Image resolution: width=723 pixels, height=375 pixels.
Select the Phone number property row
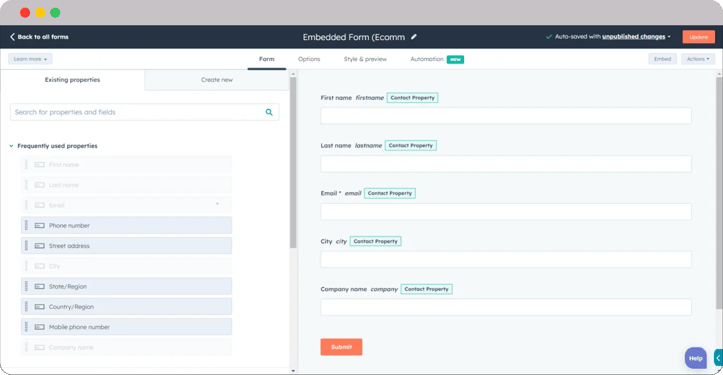coord(126,226)
